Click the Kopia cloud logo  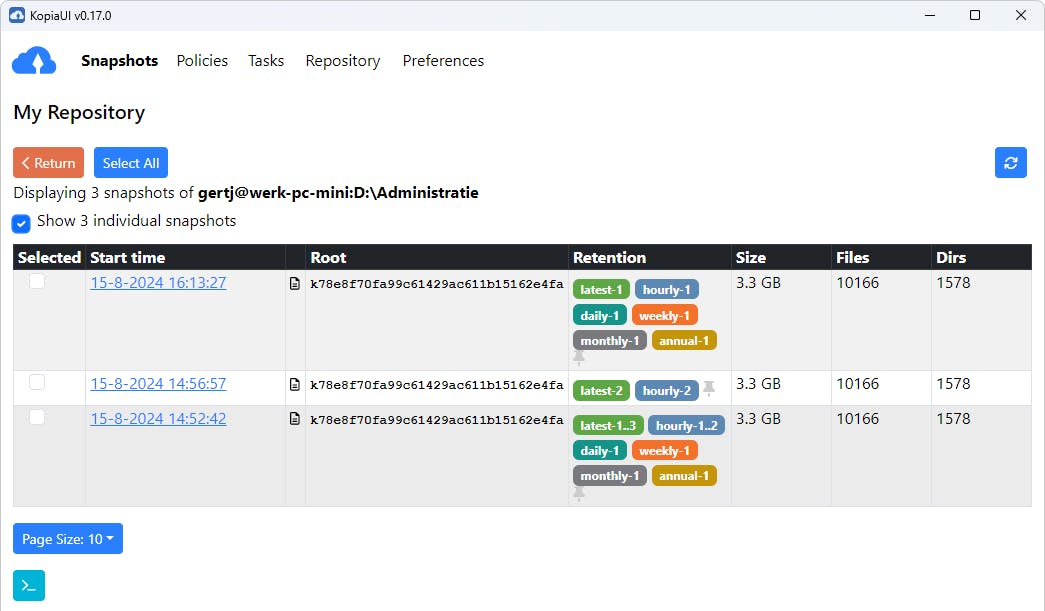click(x=34, y=61)
